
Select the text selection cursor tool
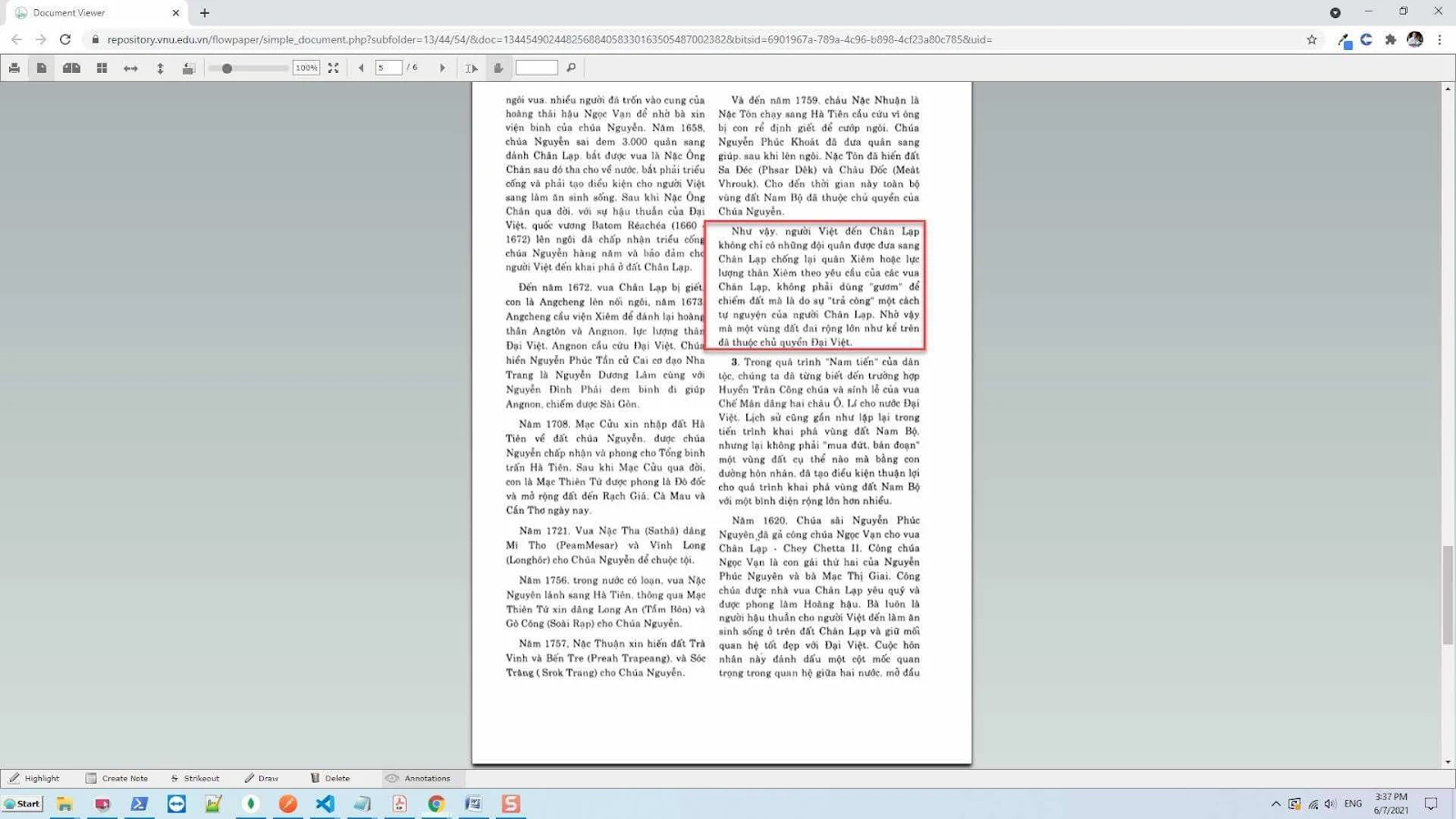pos(471,68)
